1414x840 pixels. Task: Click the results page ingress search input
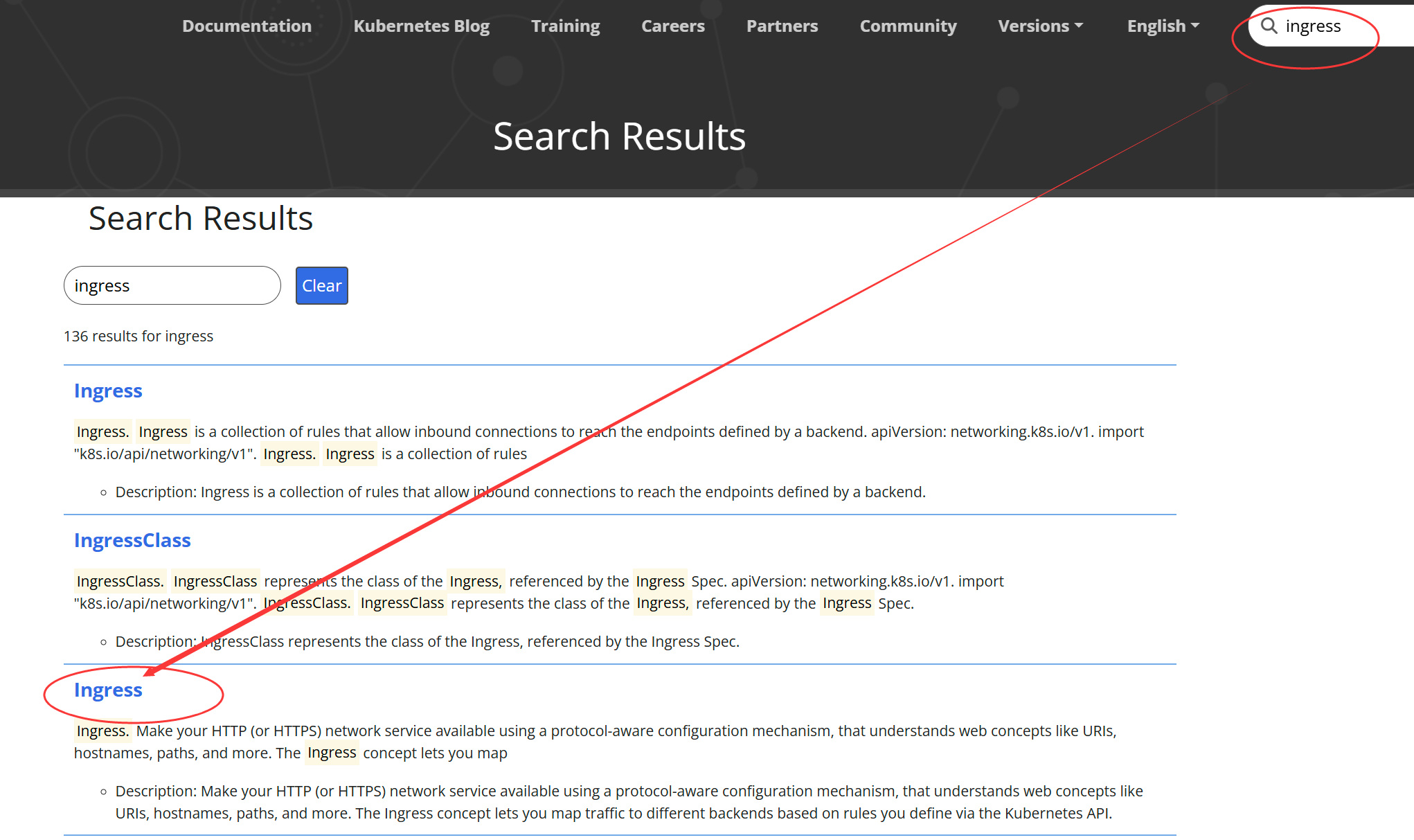coord(172,285)
